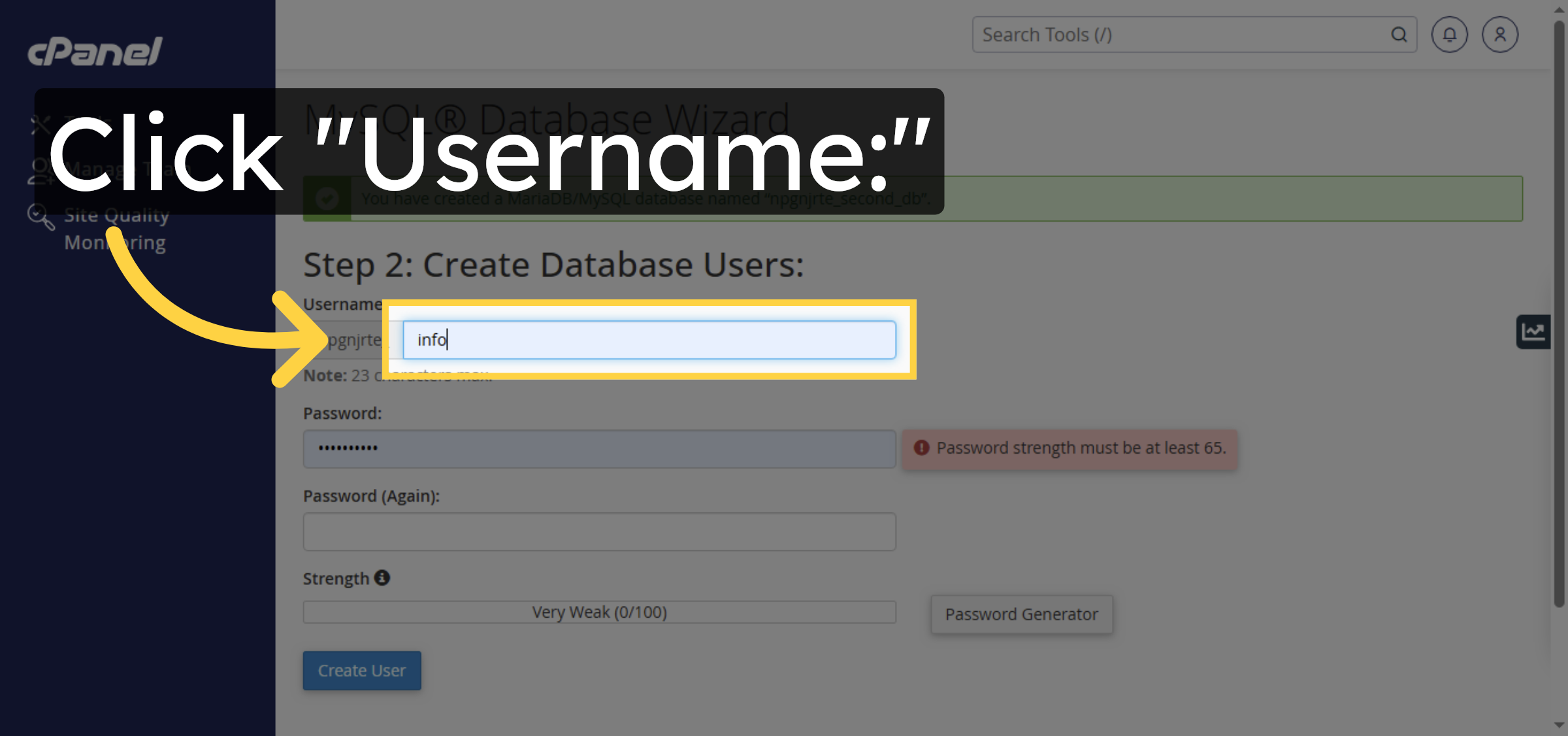Click the Strength info icon

click(383, 578)
